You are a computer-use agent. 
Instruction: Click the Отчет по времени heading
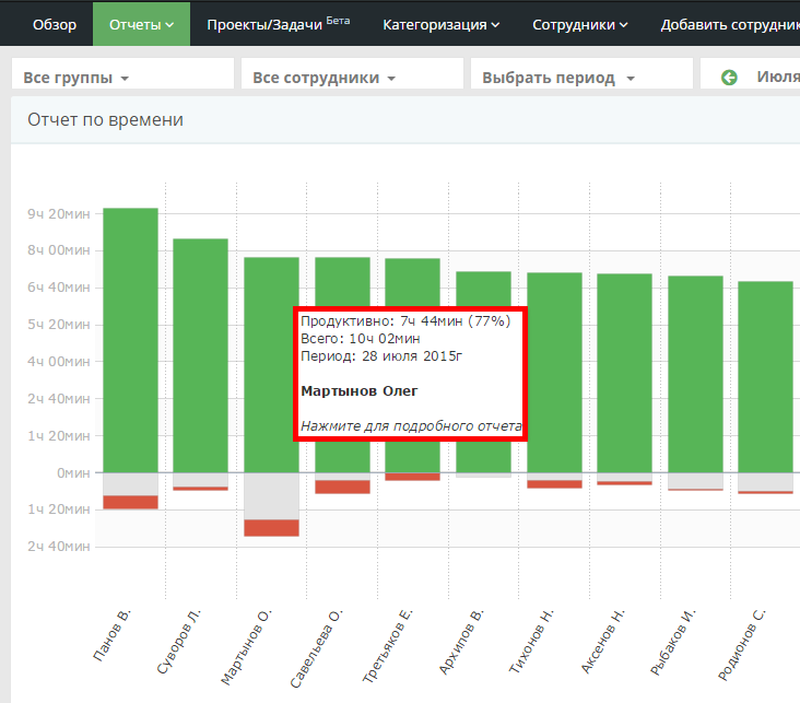106,119
